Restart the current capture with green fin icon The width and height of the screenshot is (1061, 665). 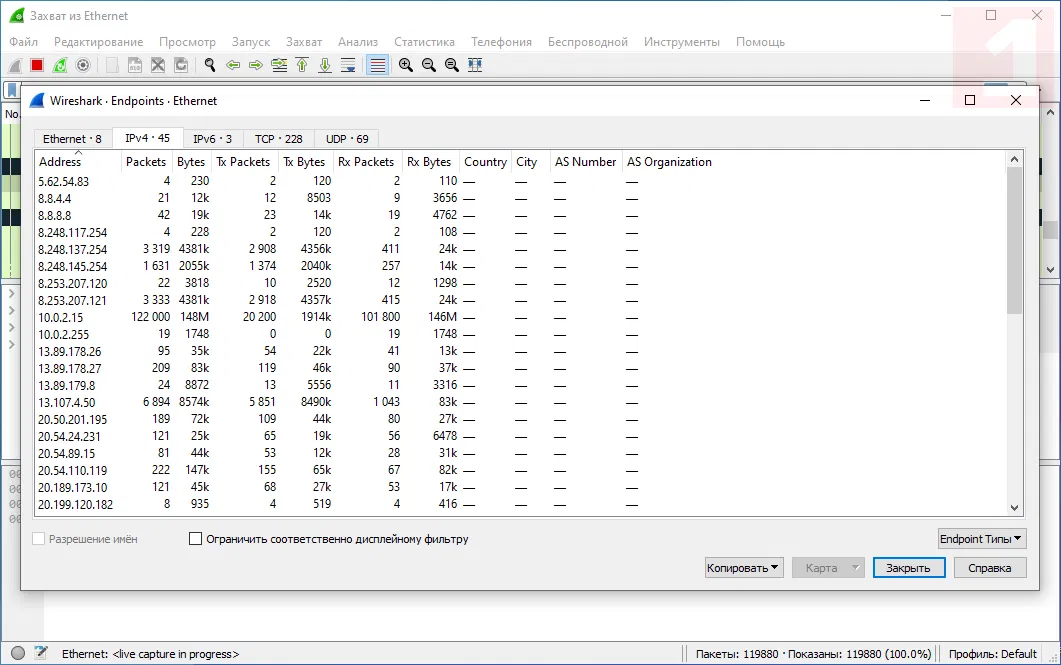(x=60, y=65)
